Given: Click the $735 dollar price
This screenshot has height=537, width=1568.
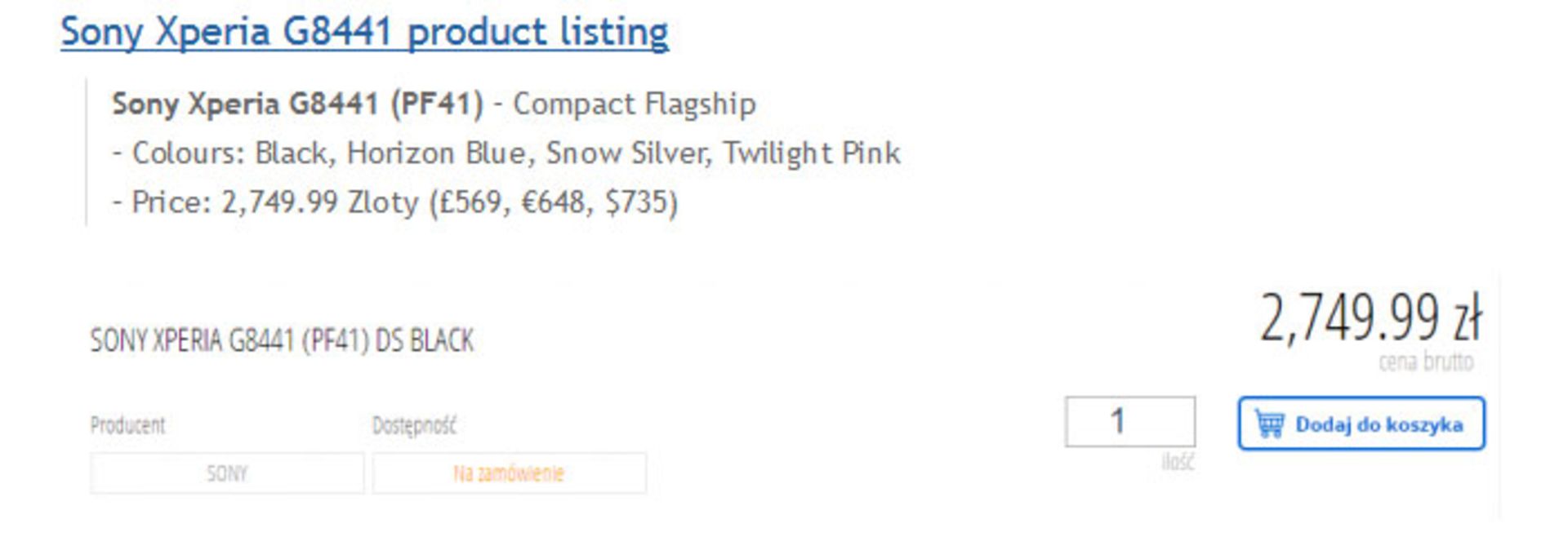Looking at the screenshot, I should pyautogui.click(x=640, y=202).
